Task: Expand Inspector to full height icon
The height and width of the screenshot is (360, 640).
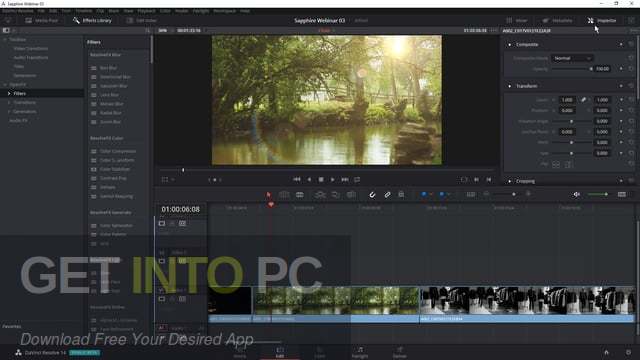Action: click(x=631, y=20)
